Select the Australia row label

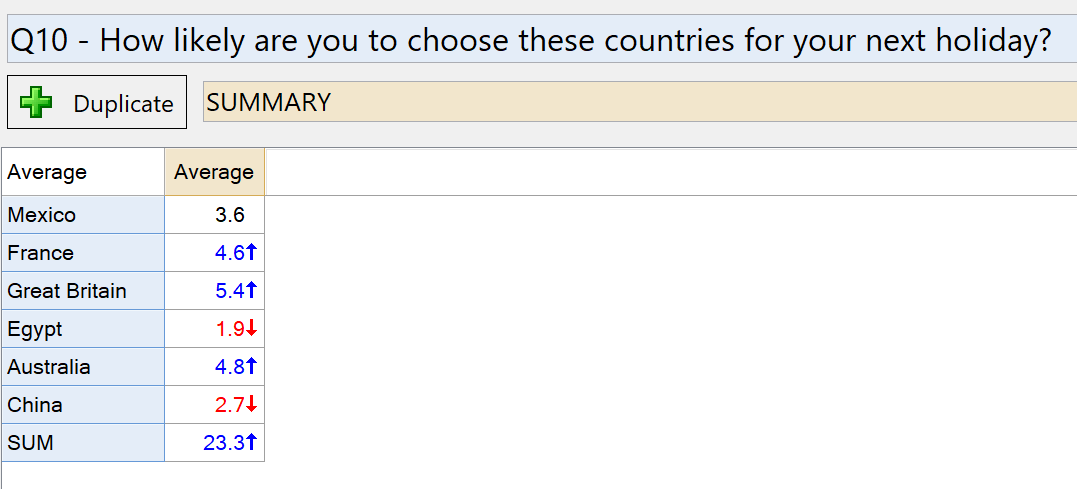[83, 367]
